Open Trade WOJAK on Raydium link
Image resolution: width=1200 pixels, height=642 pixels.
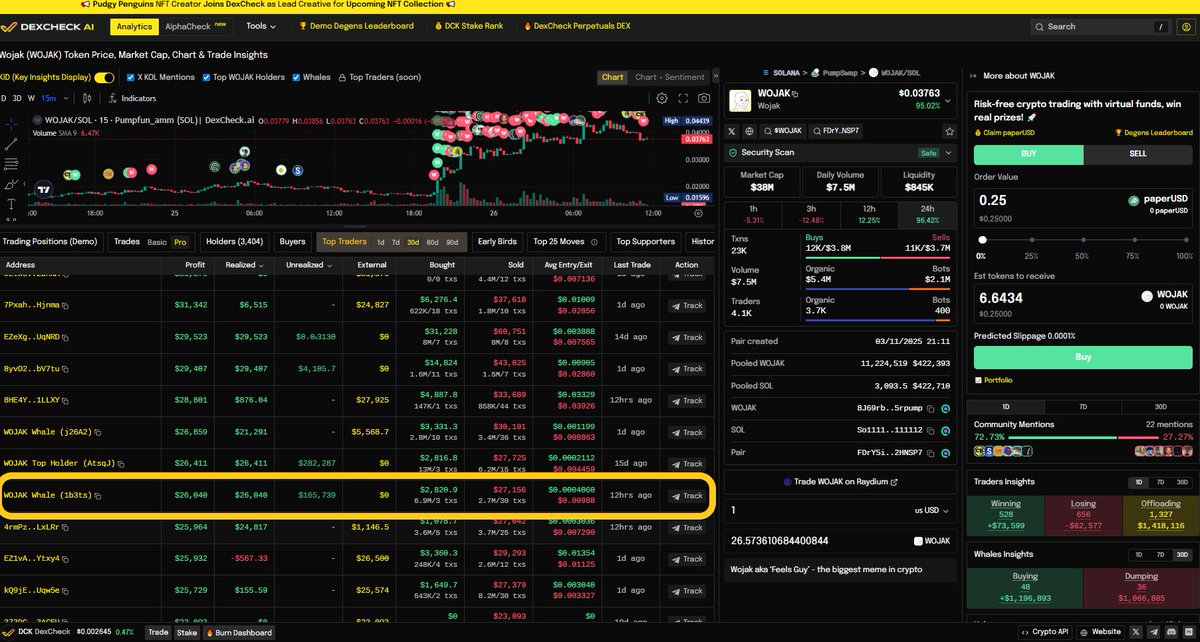pos(840,482)
